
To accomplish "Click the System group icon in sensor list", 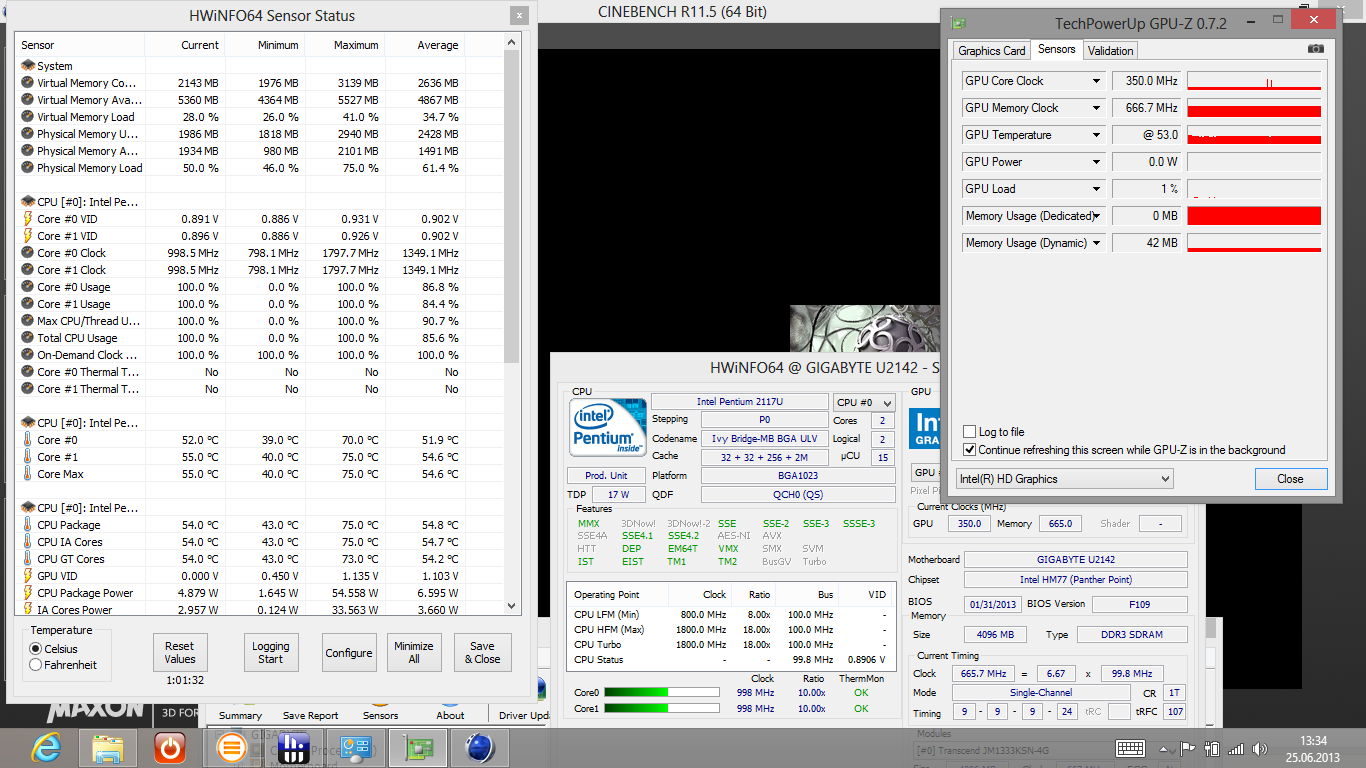I will click(x=28, y=66).
